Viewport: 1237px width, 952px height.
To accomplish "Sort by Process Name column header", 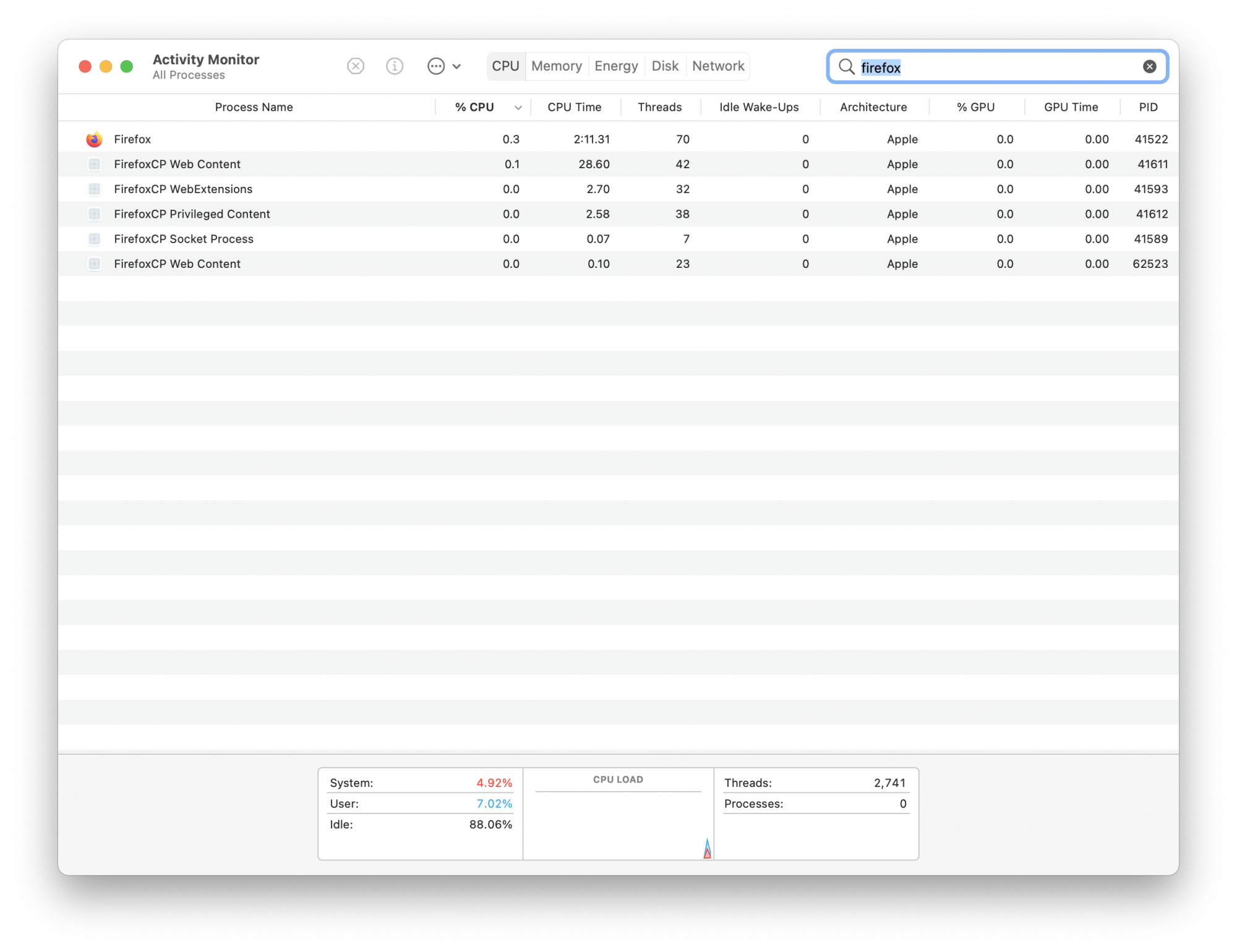I will pyautogui.click(x=254, y=108).
